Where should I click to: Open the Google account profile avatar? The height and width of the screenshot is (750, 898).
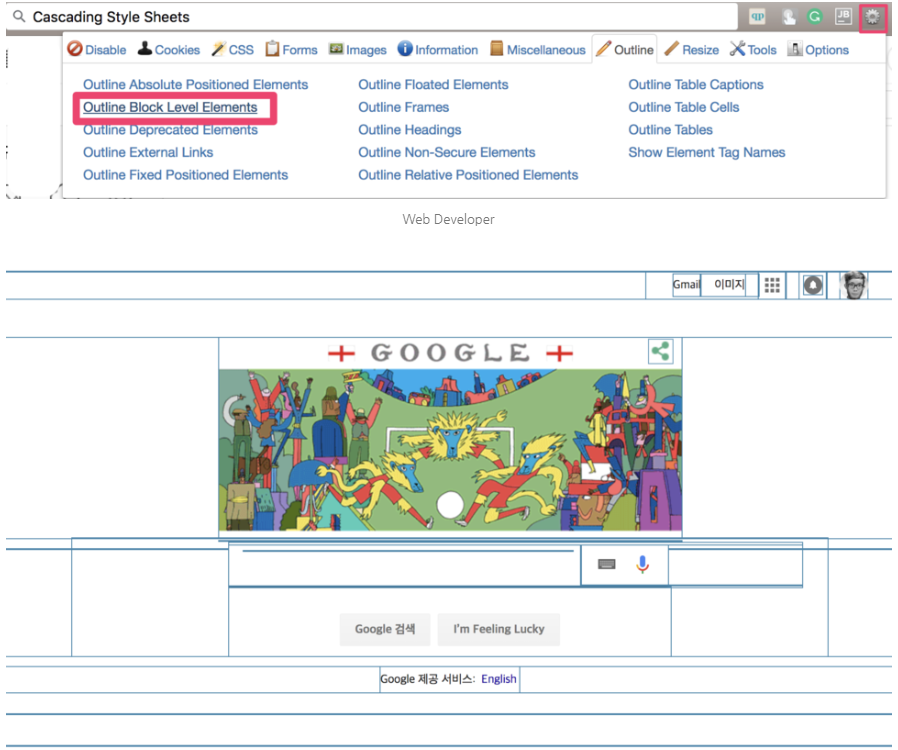[x=854, y=285]
